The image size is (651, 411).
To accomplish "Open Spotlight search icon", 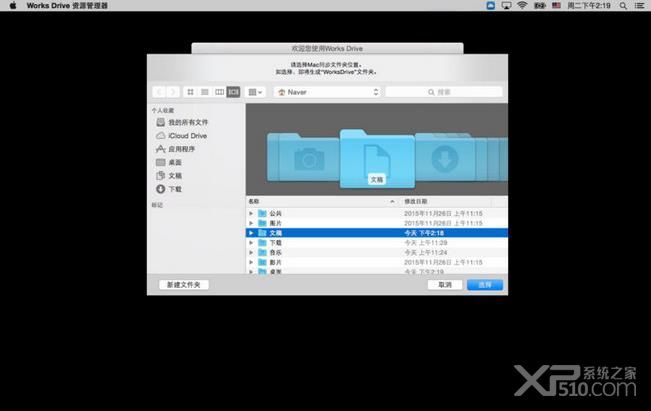I will click(623, 5).
